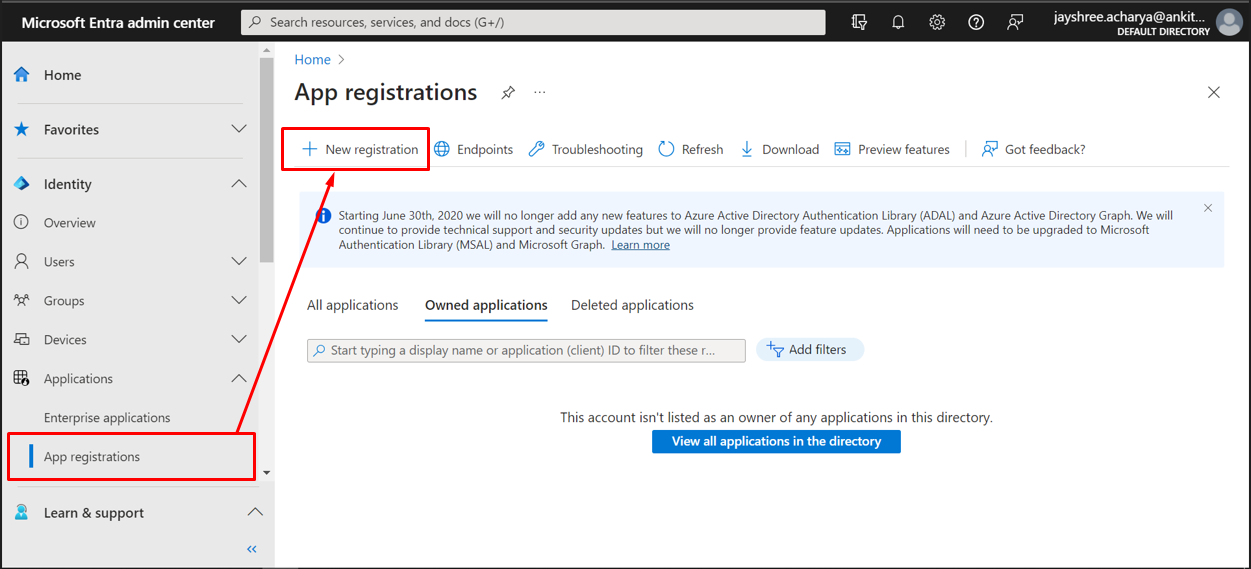The width and height of the screenshot is (1251, 569).
Task: Open the ellipsis more options menu
Action: click(540, 93)
